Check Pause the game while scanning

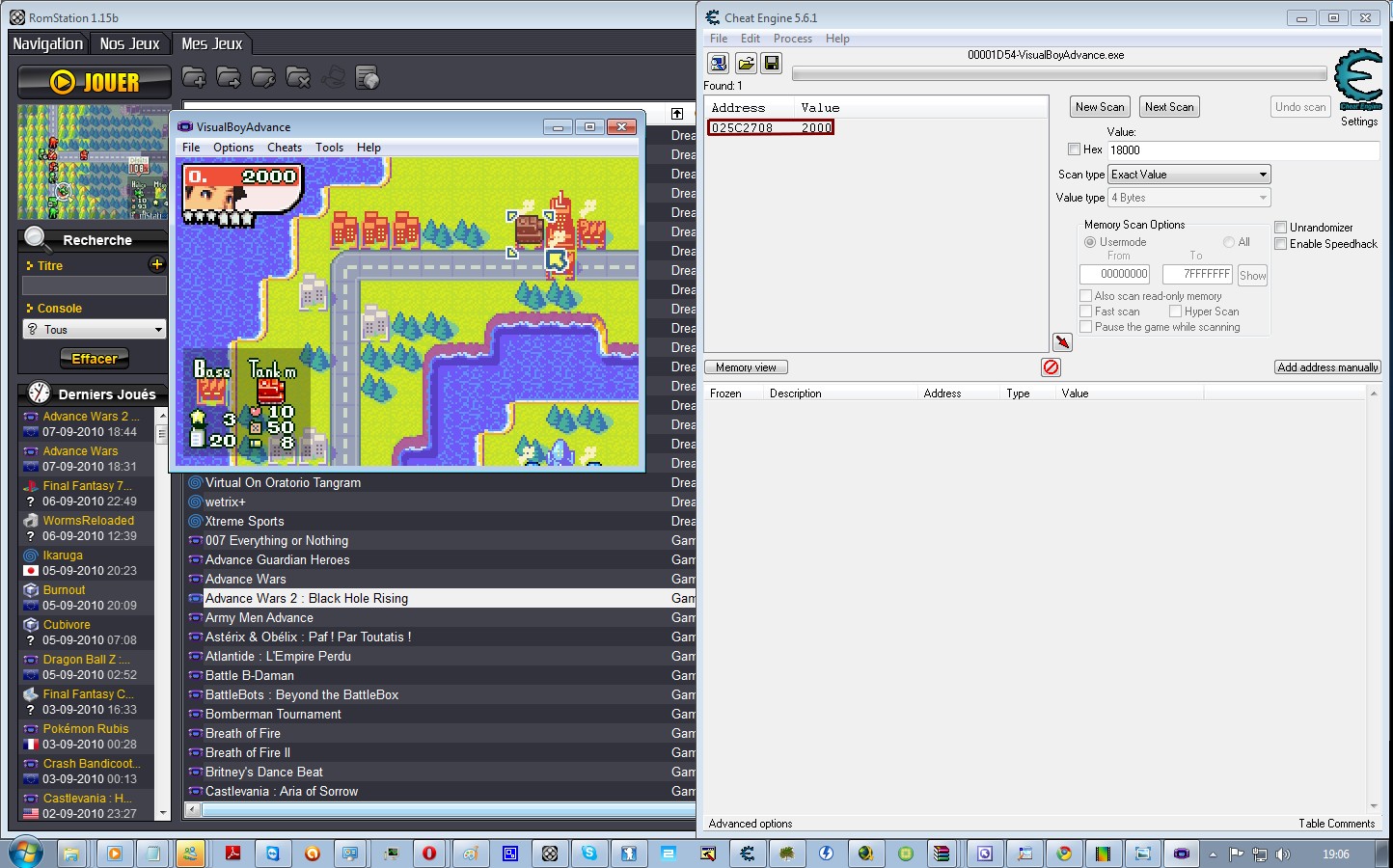[1085, 327]
